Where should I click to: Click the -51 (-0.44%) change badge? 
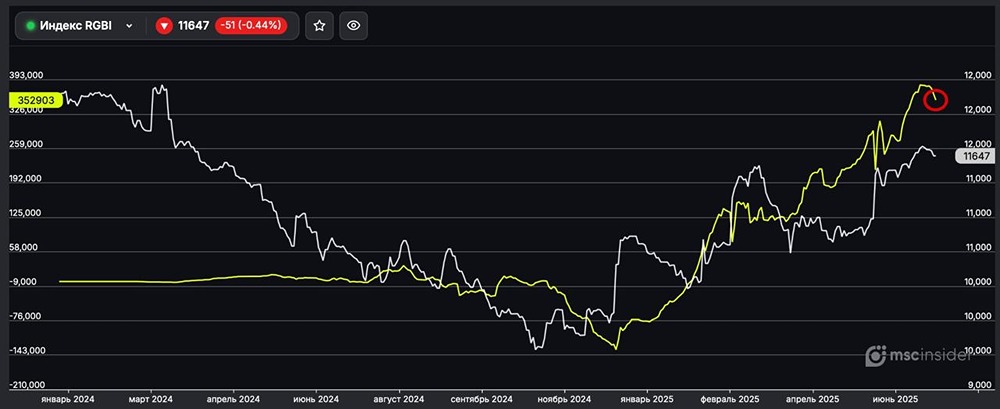(x=251, y=26)
